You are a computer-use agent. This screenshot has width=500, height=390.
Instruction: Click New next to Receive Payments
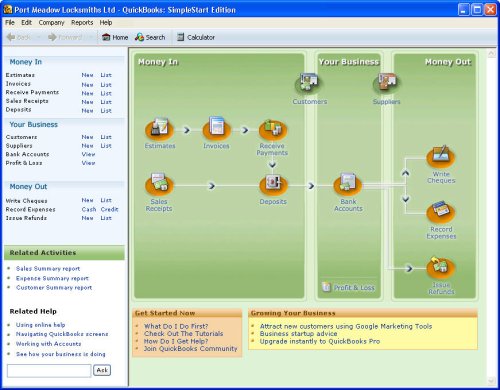(x=87, y=93)
